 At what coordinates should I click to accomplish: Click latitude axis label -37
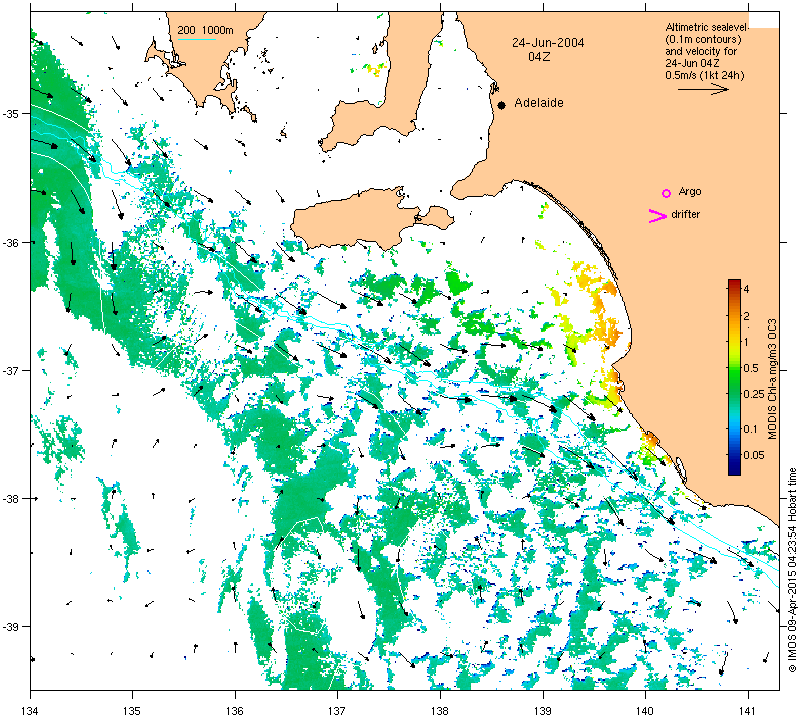click(11, 370)
